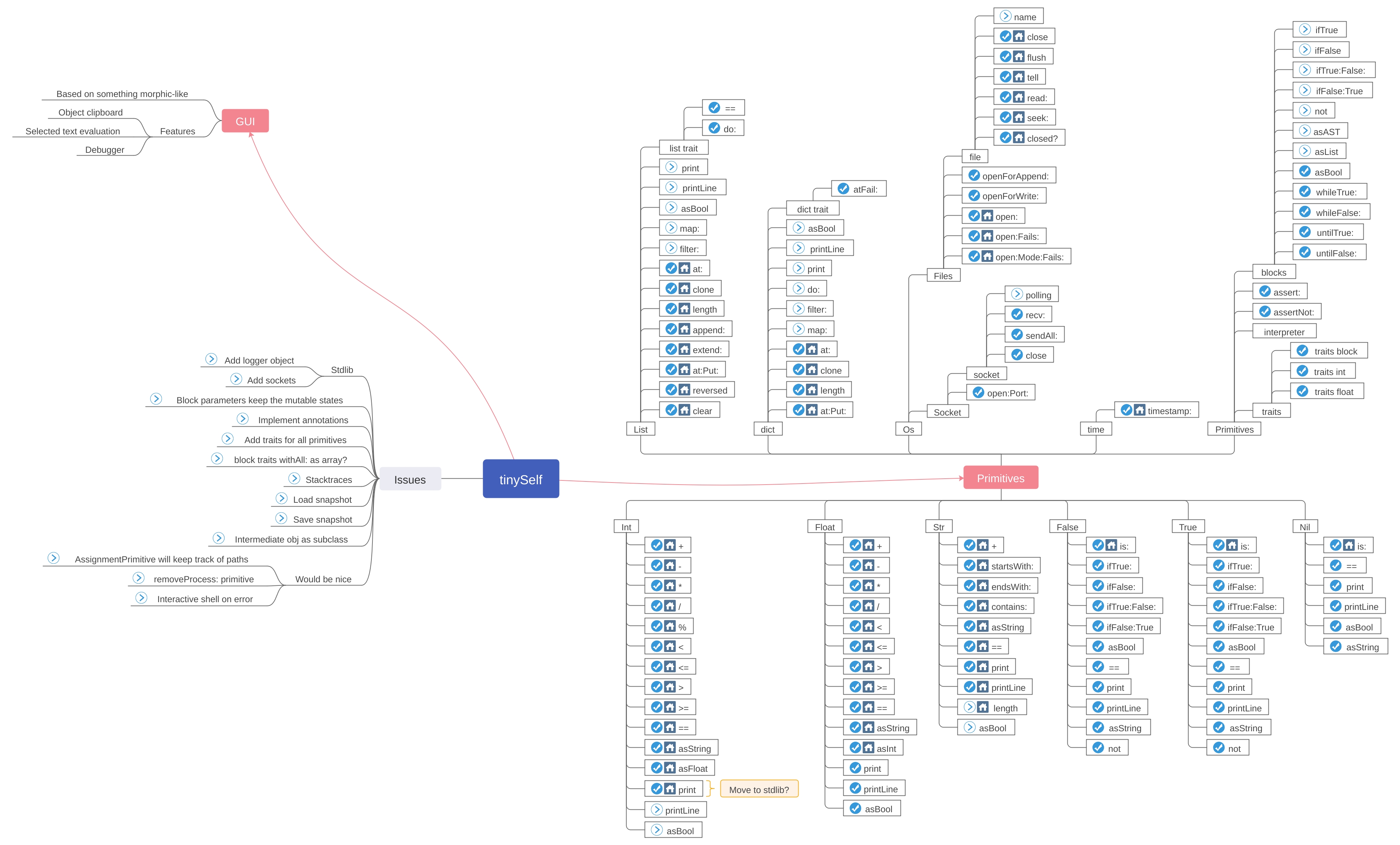Click the home icon next to "at:Put:" in list trait

[685, 369]
